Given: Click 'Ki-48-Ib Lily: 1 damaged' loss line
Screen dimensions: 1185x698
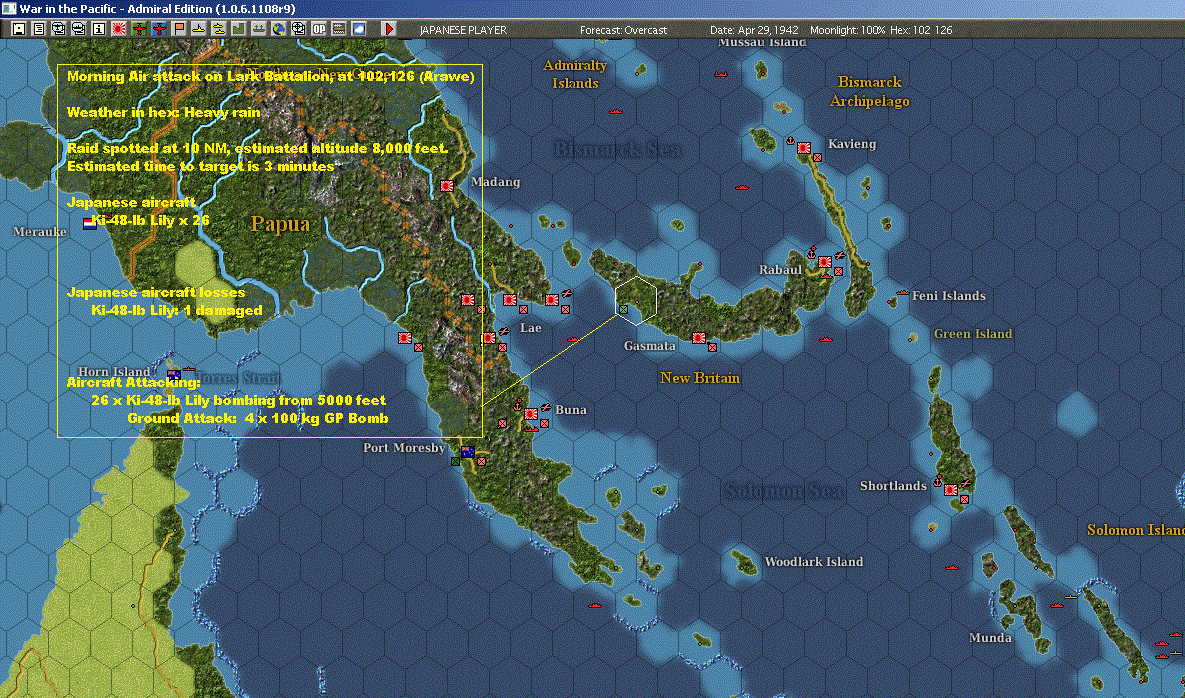Looking at the screenshot, I should tap(177, 310).
